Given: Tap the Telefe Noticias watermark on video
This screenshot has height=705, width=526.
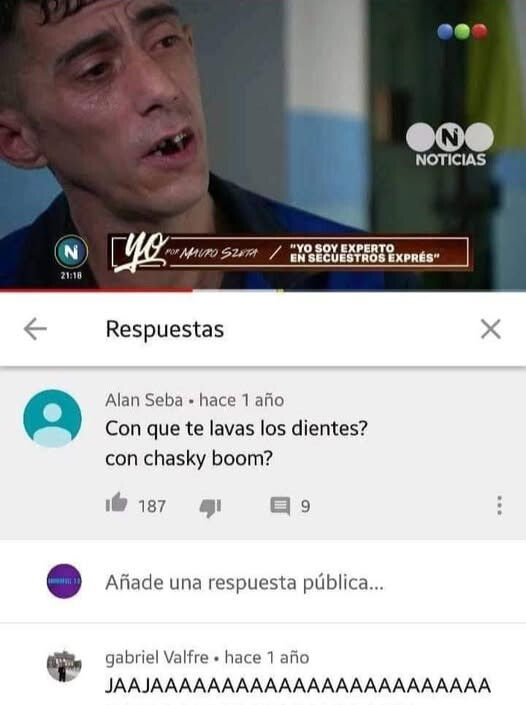Looking at the screenshot, I should [450, 144].
